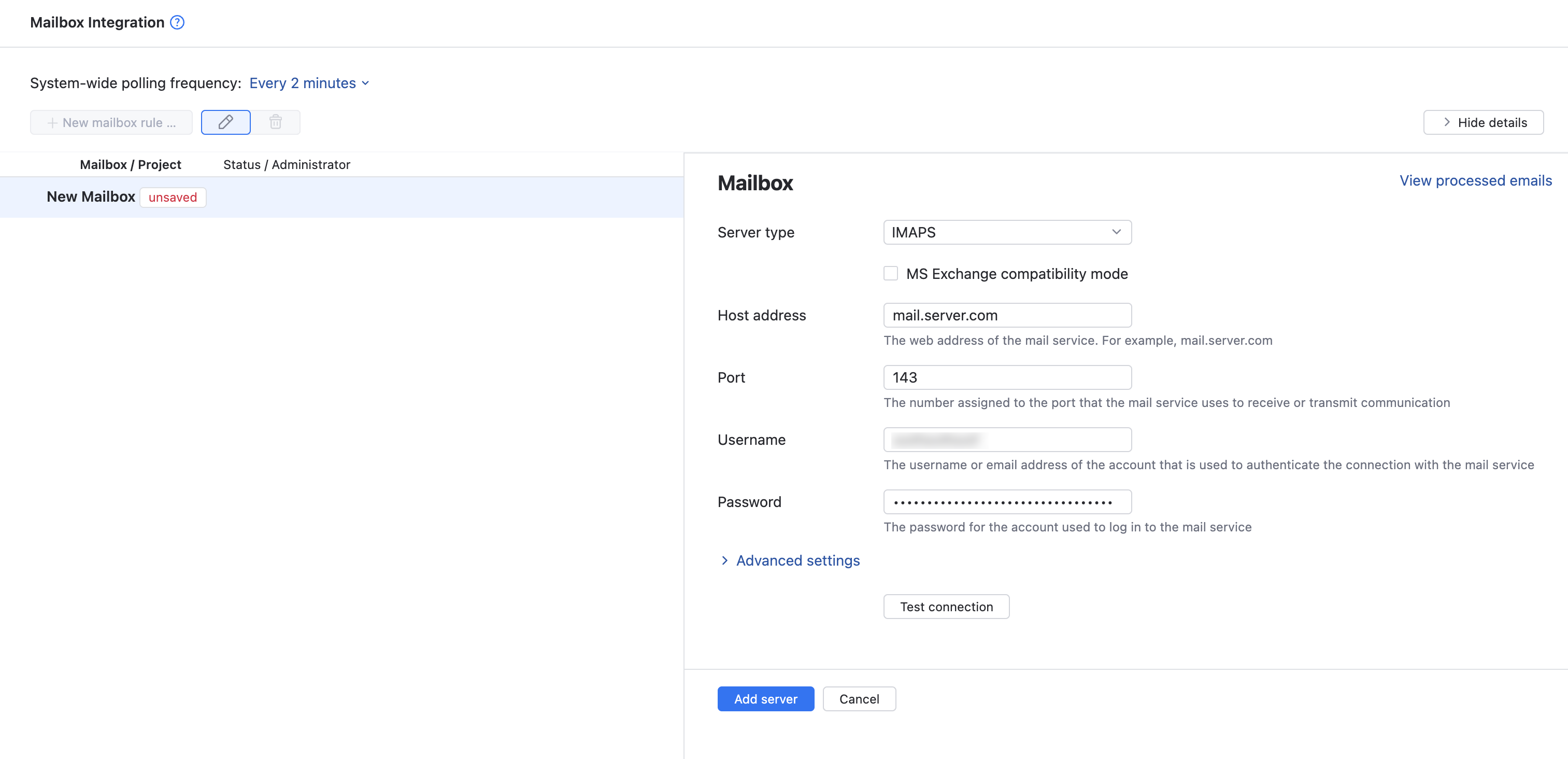The width and height of the screenshot is (1568, 759).
Task: Click the Mailbox / Project header
Action: [x=130, y=164]
